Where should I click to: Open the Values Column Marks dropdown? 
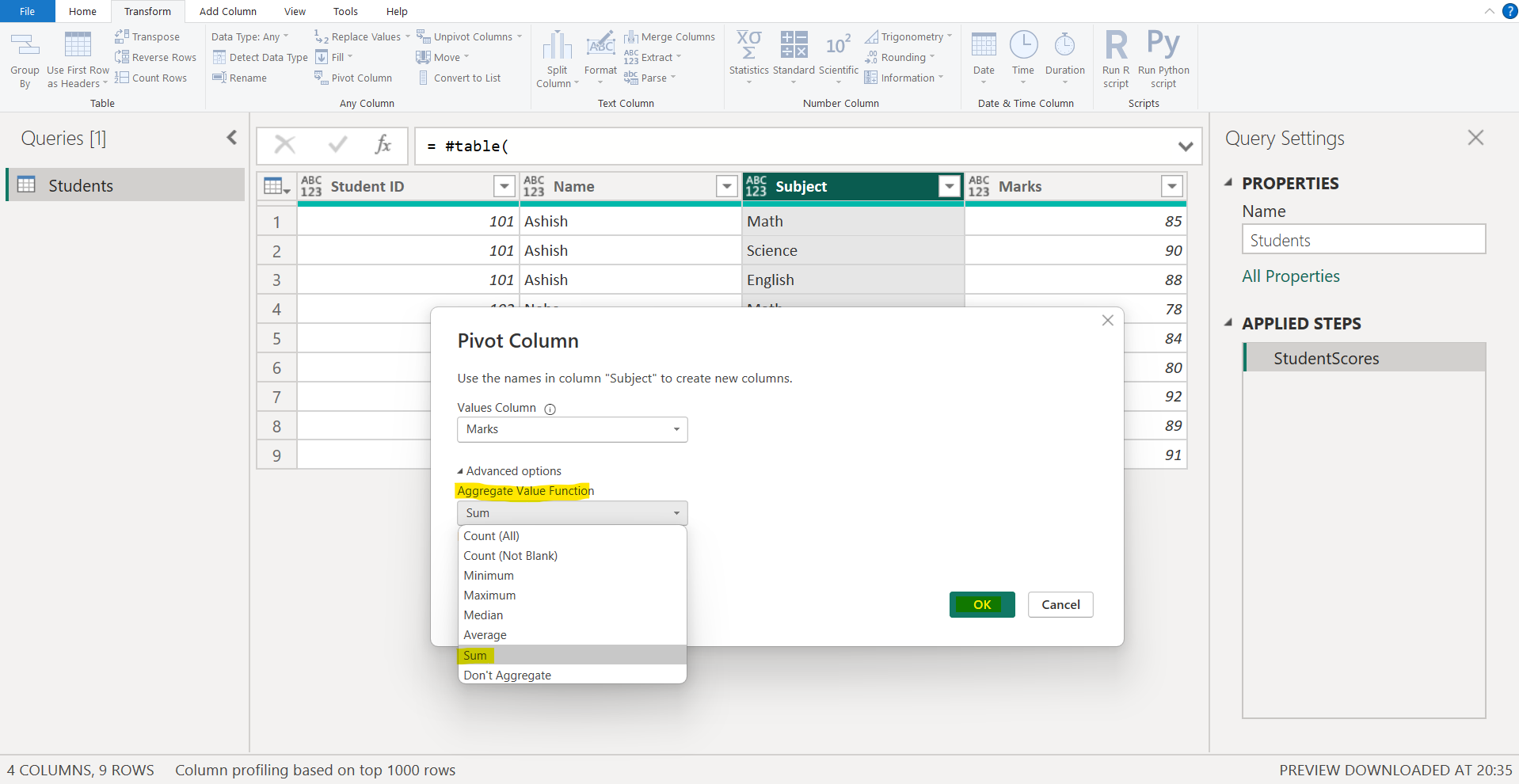[x=572, y=429]
